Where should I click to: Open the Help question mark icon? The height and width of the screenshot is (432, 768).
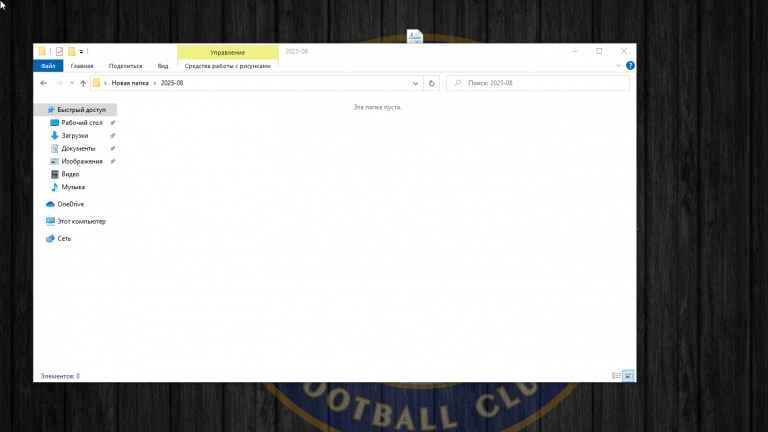coord(630,66)
